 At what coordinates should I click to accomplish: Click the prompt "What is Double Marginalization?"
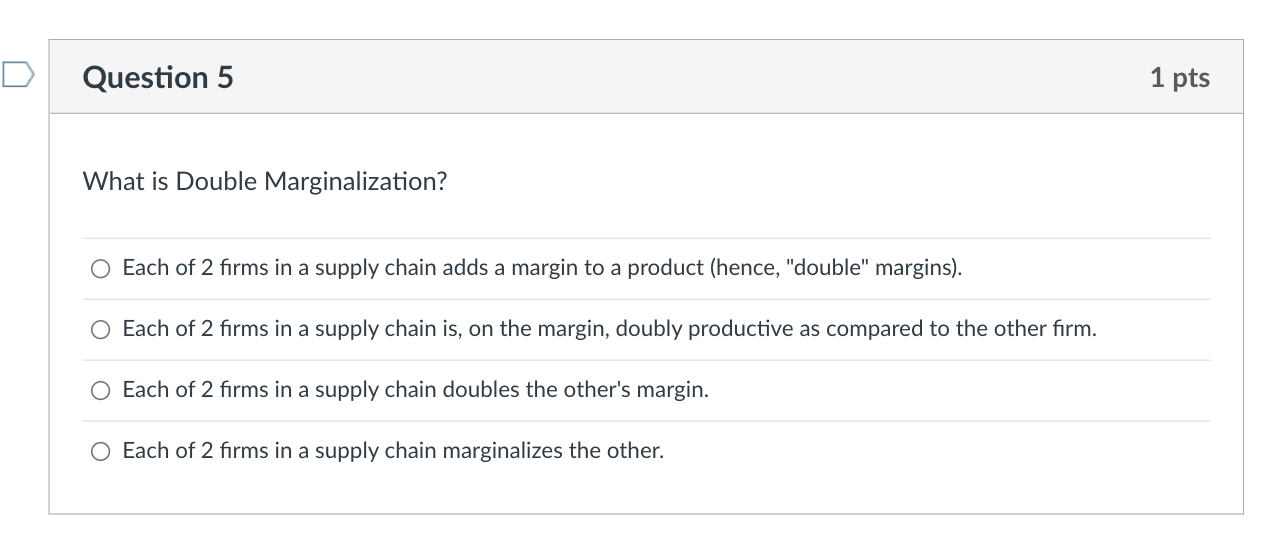click(265, 182)
